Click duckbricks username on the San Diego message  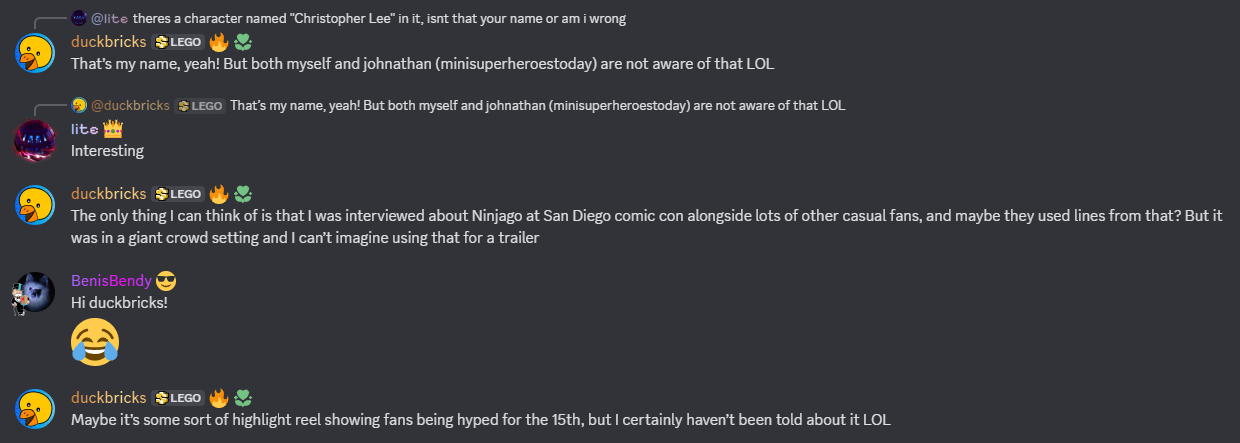tap(108, 194)
